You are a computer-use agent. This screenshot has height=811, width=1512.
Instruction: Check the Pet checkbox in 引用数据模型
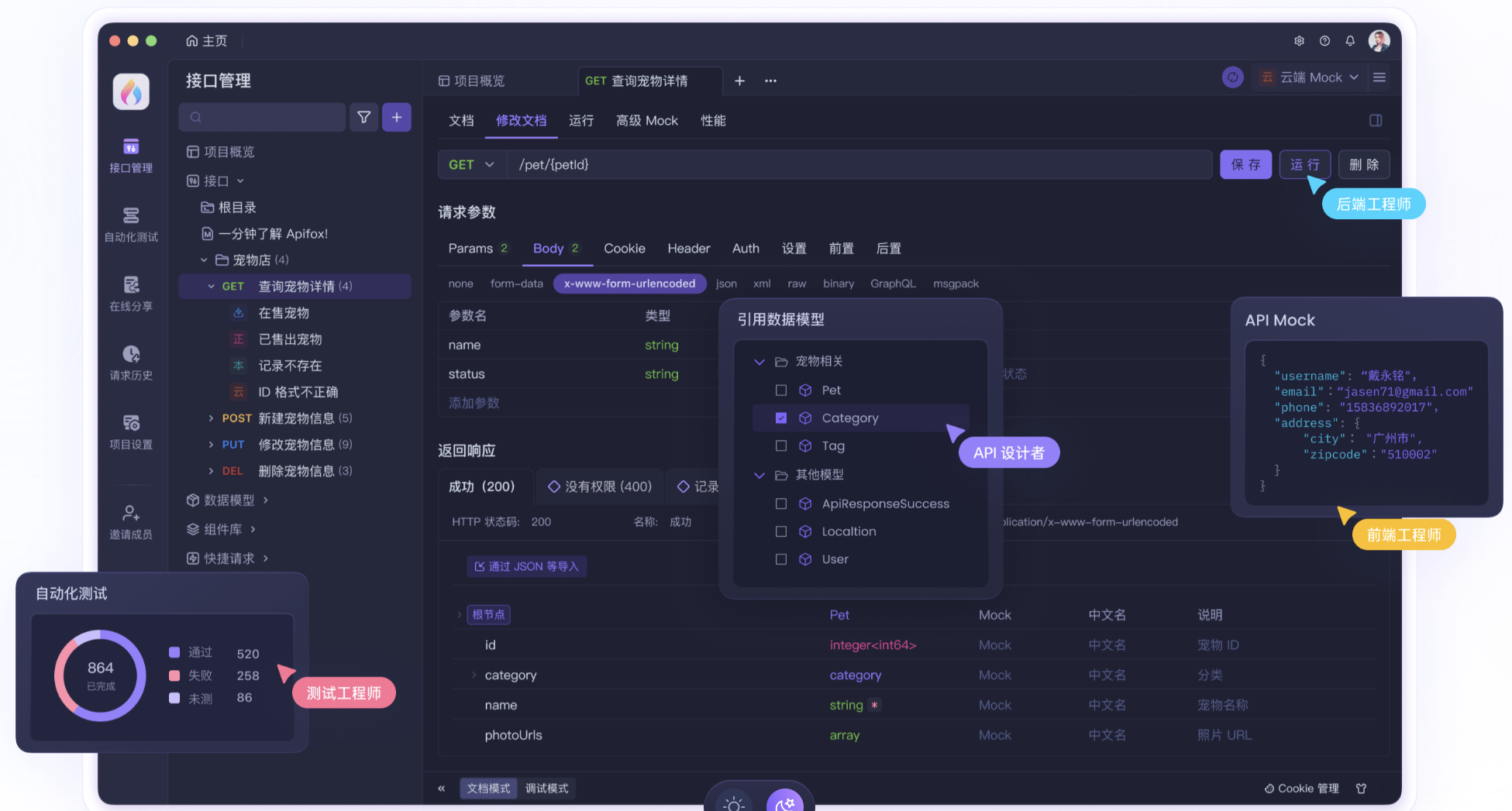pos(780,390)
